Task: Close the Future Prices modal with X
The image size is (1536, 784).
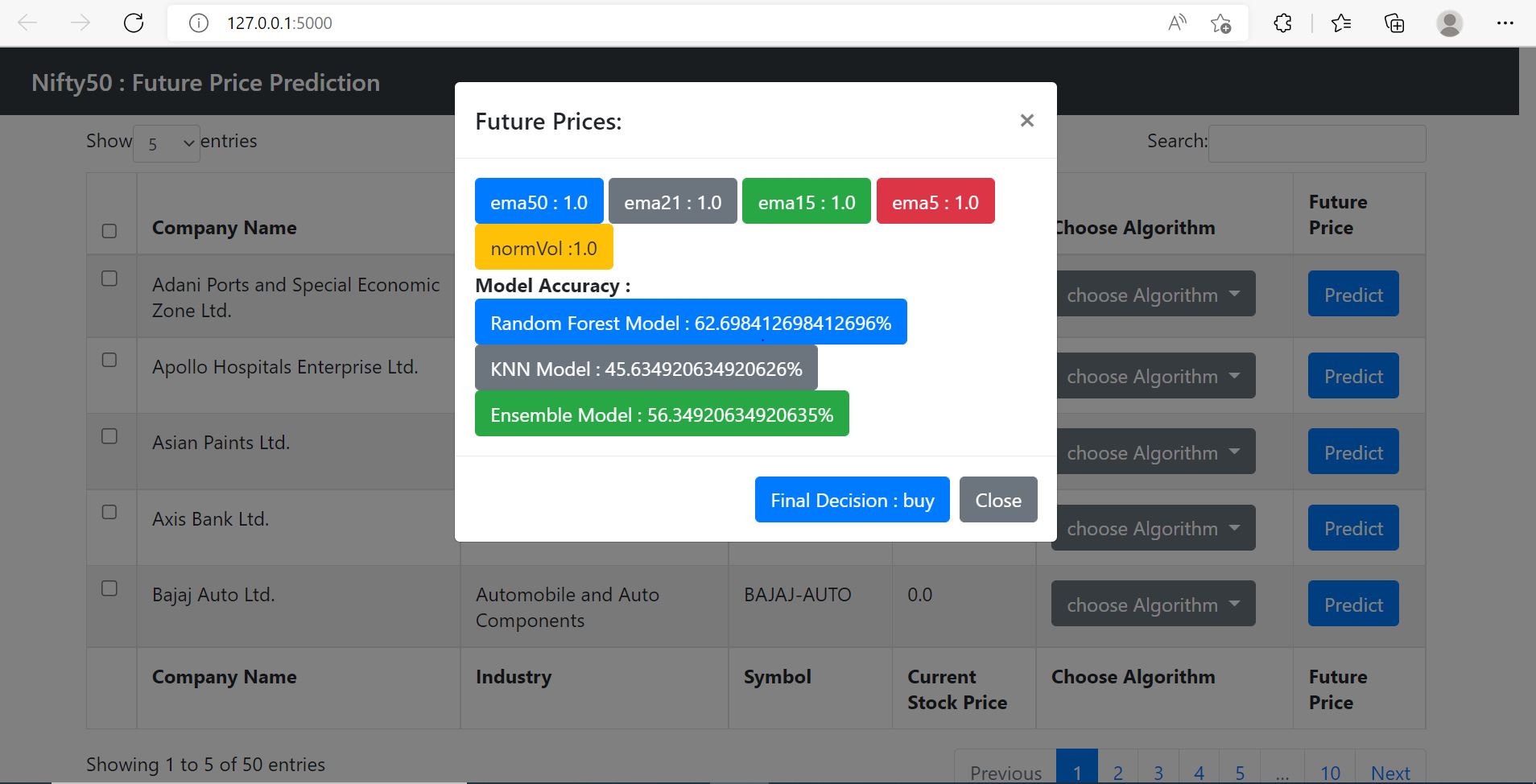Action: (1026, 121)
